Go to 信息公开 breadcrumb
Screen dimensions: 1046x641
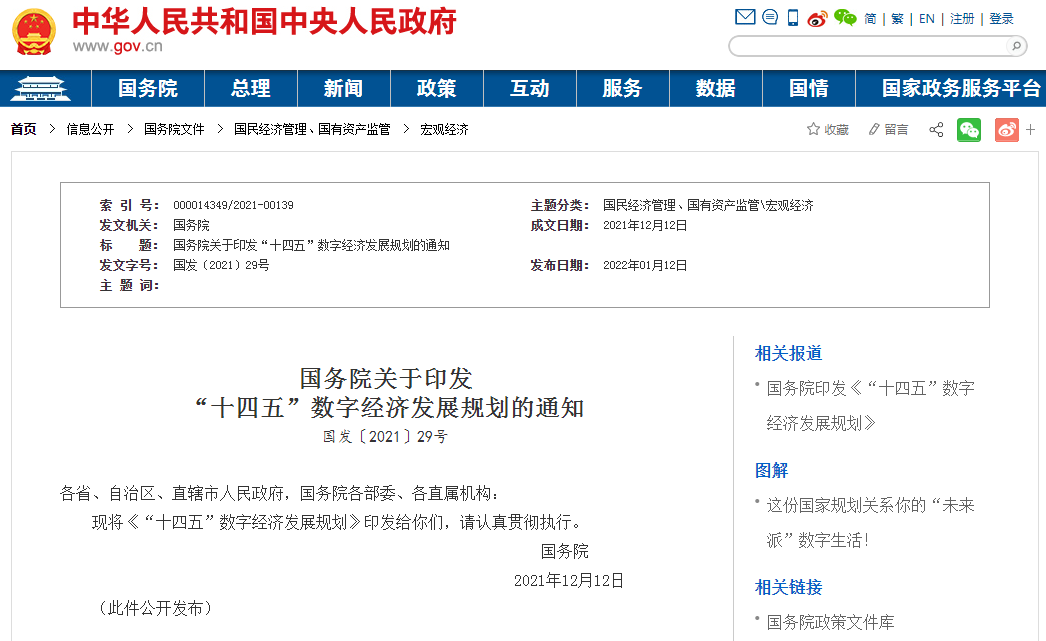[90, 129]
